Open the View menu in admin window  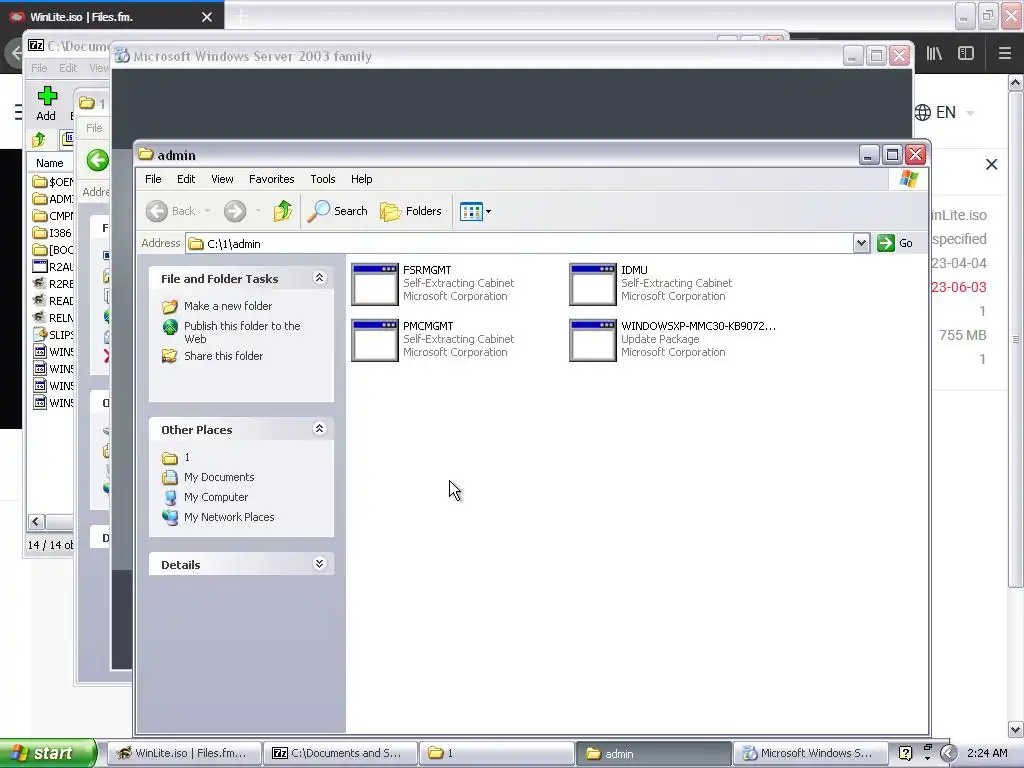(x=222, y=179)
